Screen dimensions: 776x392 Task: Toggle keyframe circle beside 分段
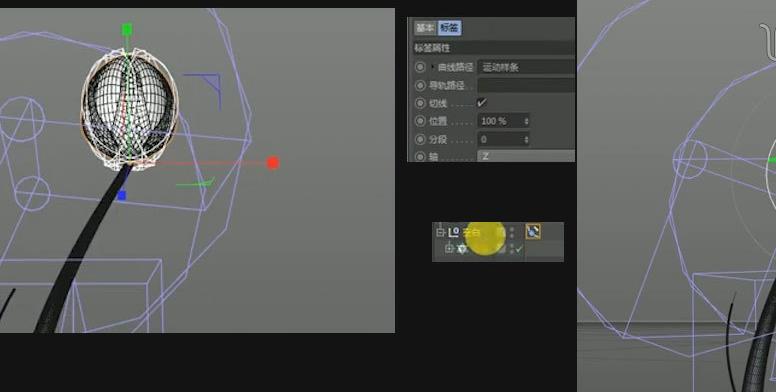tap(420, 140)
